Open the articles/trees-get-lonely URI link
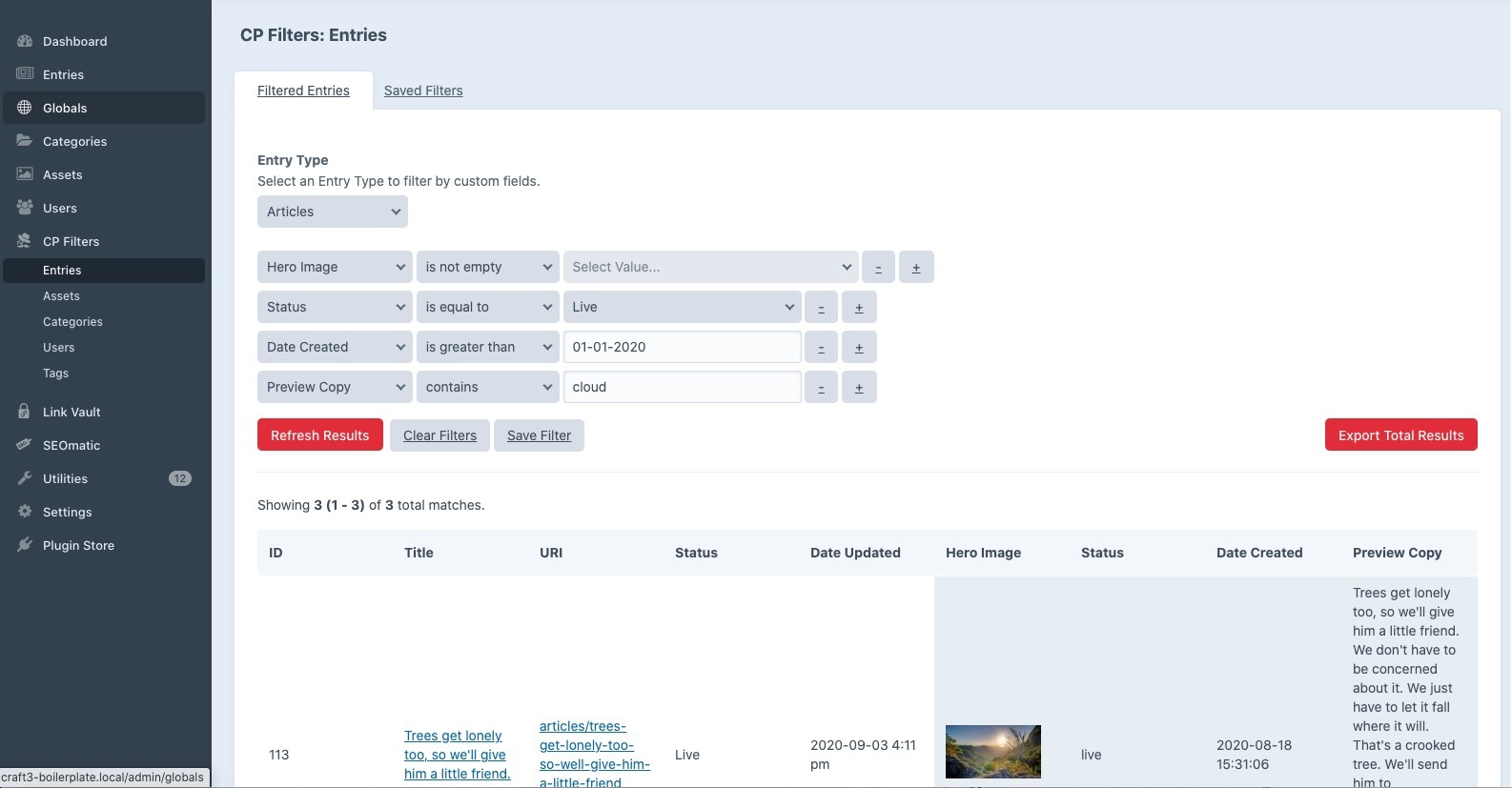 [595, 755]
